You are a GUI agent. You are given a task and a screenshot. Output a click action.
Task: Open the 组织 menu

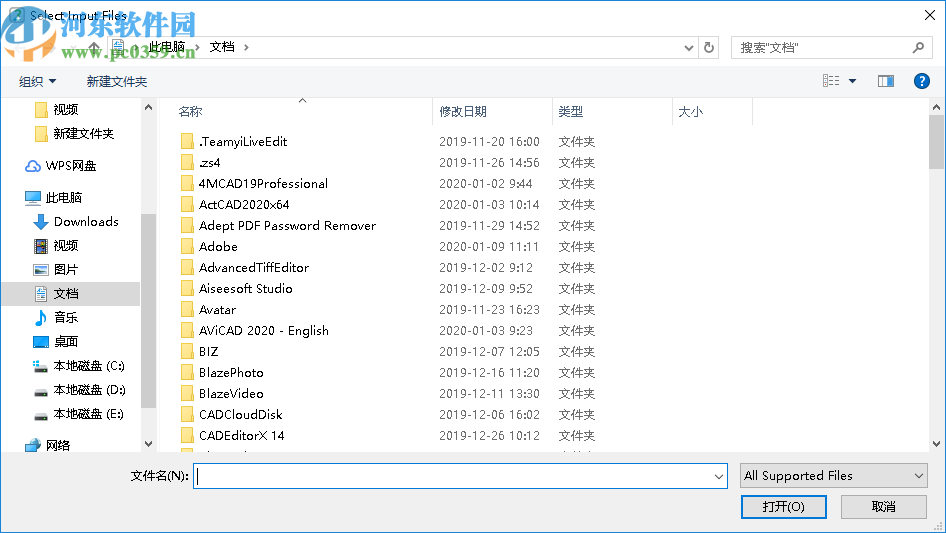point(37,81)
